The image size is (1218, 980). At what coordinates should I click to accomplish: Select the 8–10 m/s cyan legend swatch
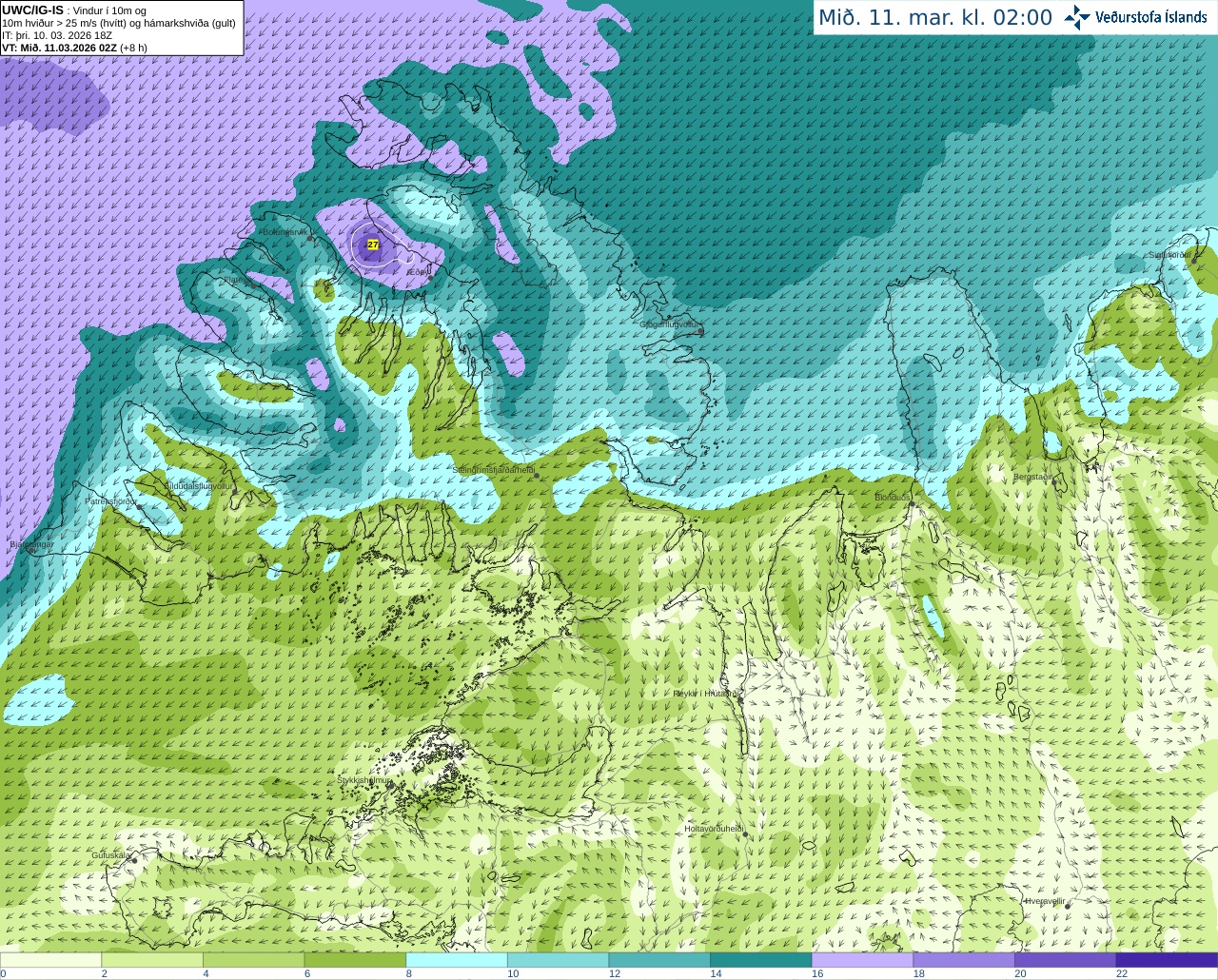(457, 960)
